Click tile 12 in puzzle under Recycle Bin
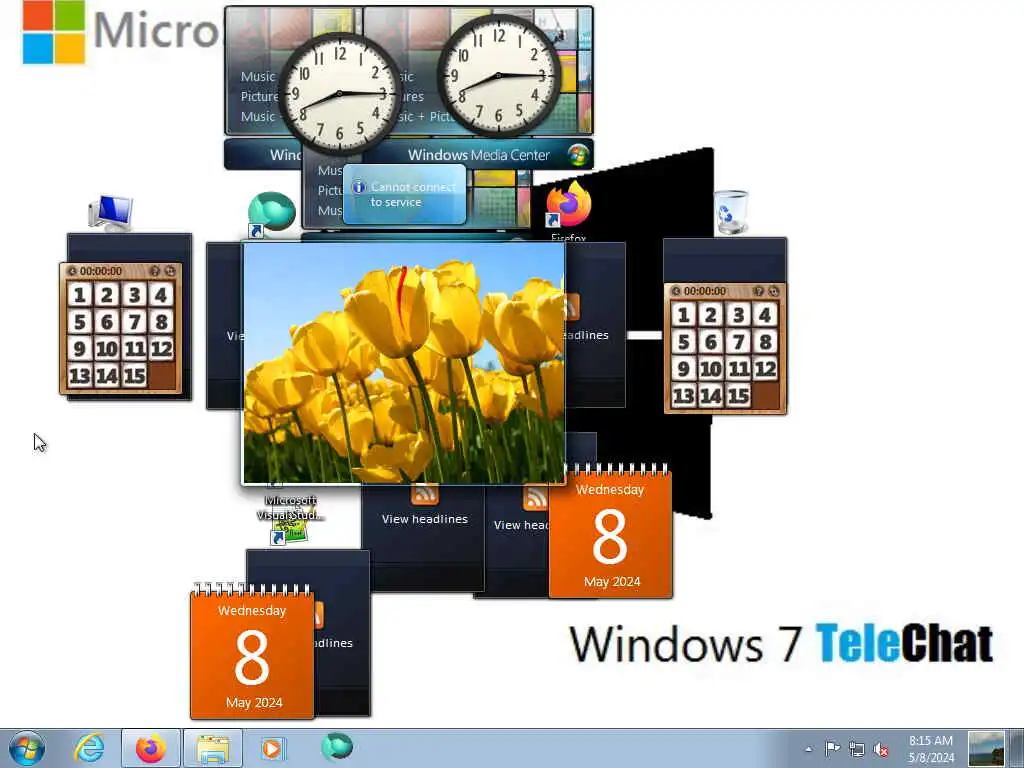 (765, 369)
